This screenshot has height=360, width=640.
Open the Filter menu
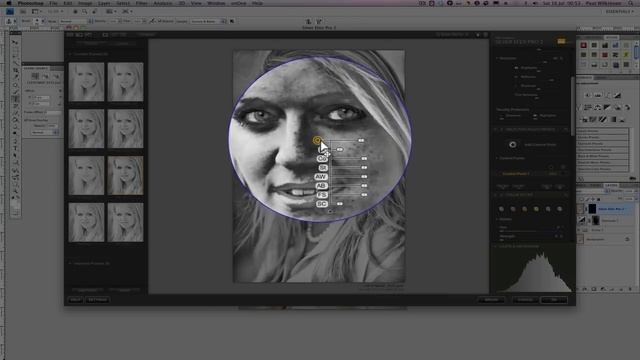click(x=142, y=3)
